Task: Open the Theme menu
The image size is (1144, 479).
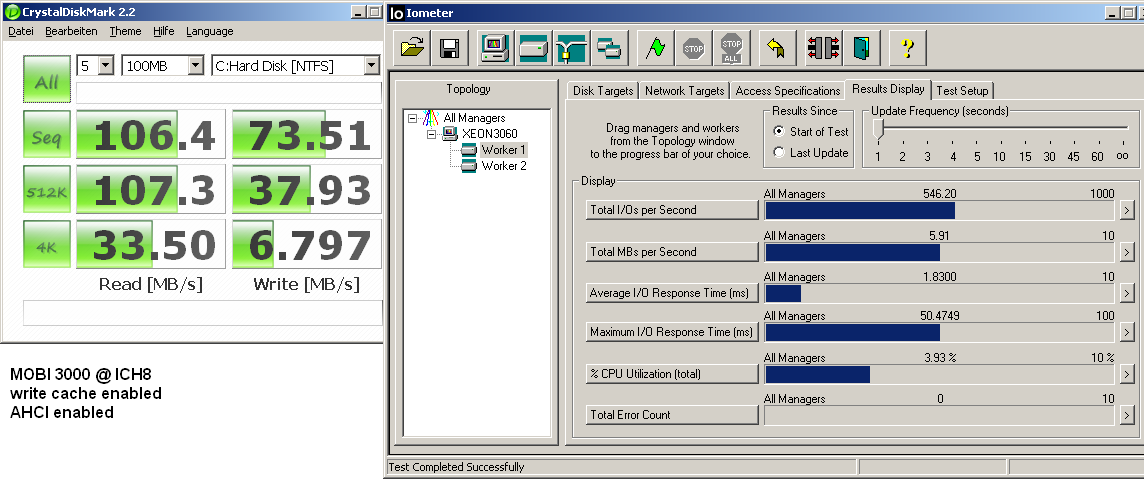Action: point(125,31)
